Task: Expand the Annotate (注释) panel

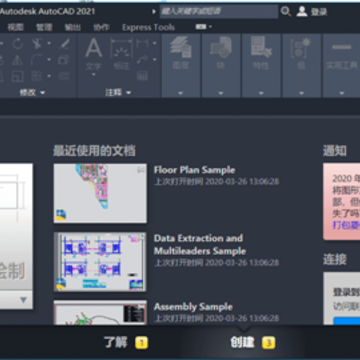Action: tap(119, 92)
